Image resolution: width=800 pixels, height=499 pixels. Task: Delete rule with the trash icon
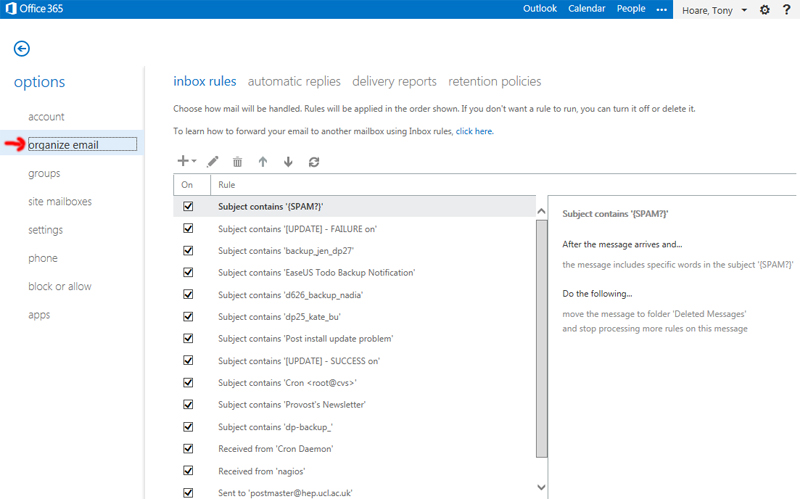(x=237, y=162)
